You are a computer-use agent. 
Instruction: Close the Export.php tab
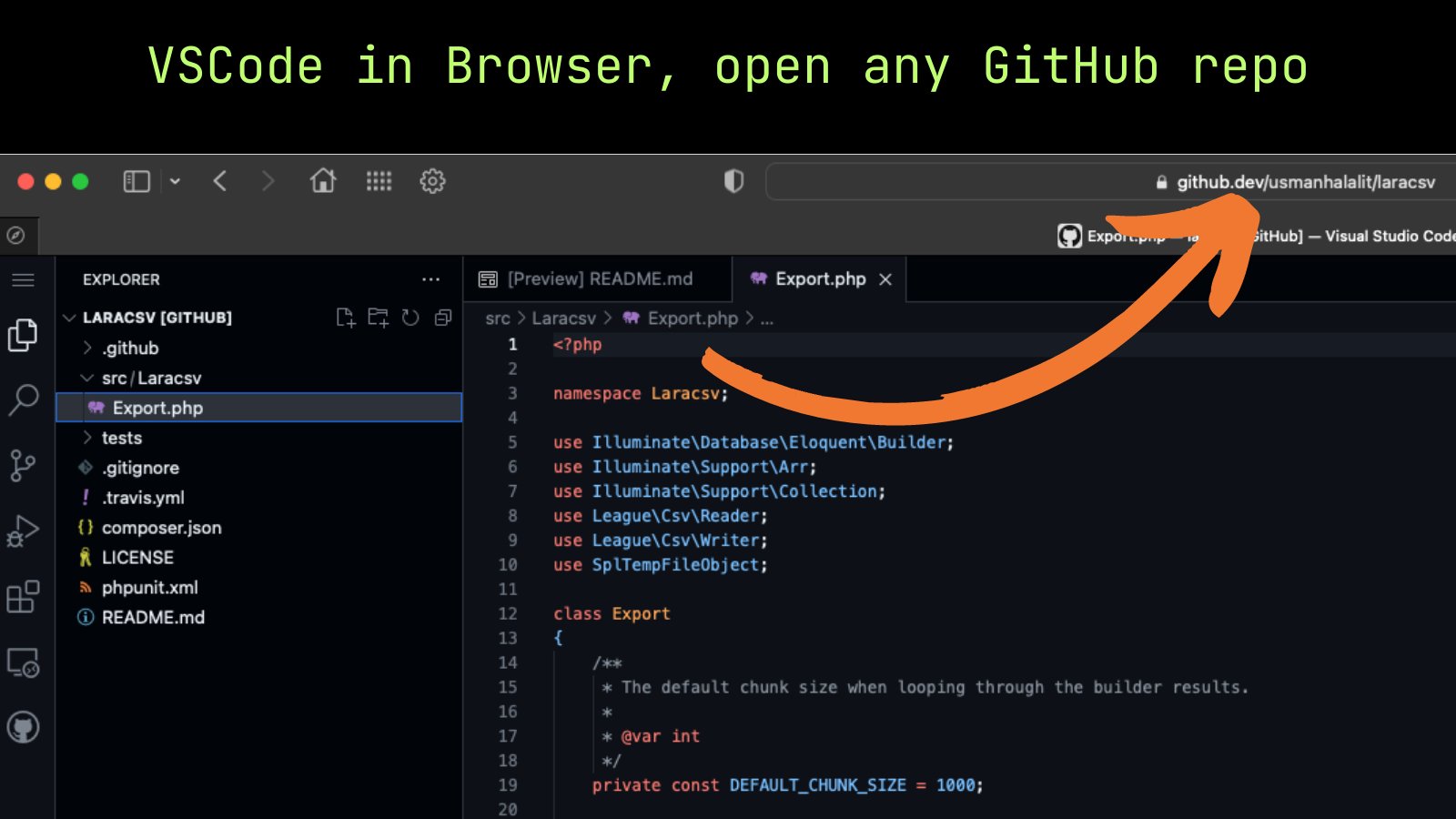[x=885, y=279]
